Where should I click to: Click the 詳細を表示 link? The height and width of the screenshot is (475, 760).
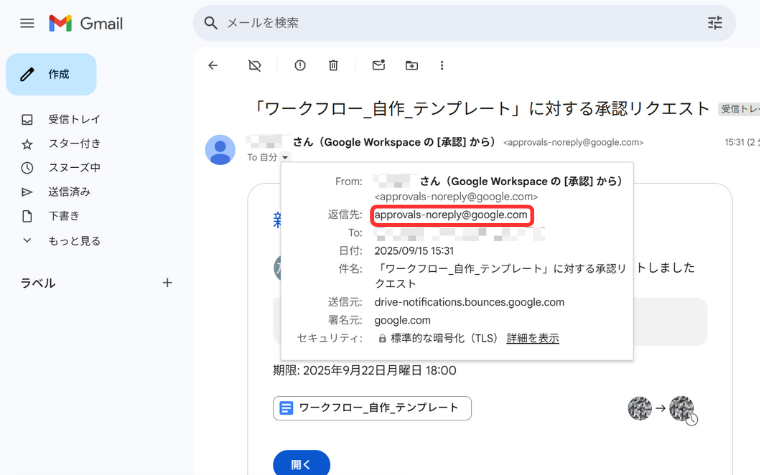pyautogui.click(x=533, y=338)
